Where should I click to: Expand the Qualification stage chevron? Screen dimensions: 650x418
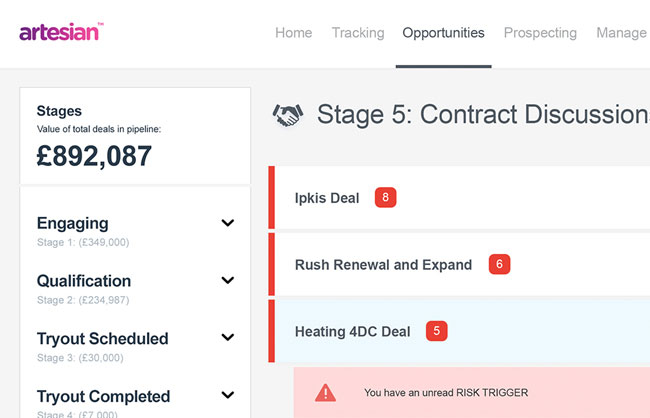tap(228, 281)
